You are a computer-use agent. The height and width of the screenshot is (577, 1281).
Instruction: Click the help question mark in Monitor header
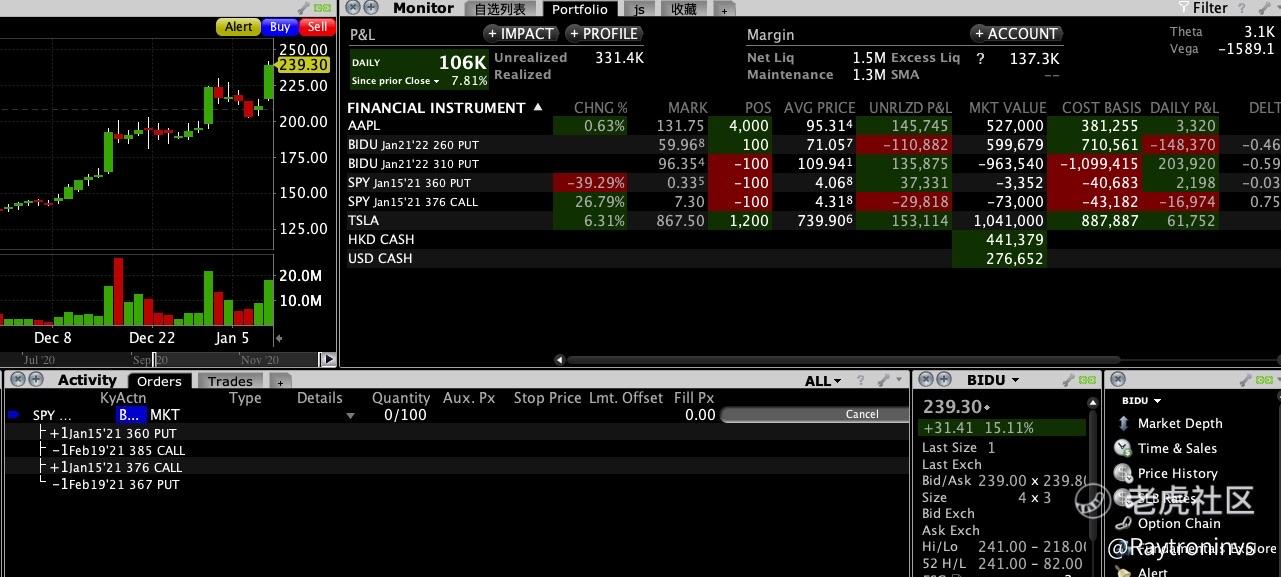coord(1240,8)
